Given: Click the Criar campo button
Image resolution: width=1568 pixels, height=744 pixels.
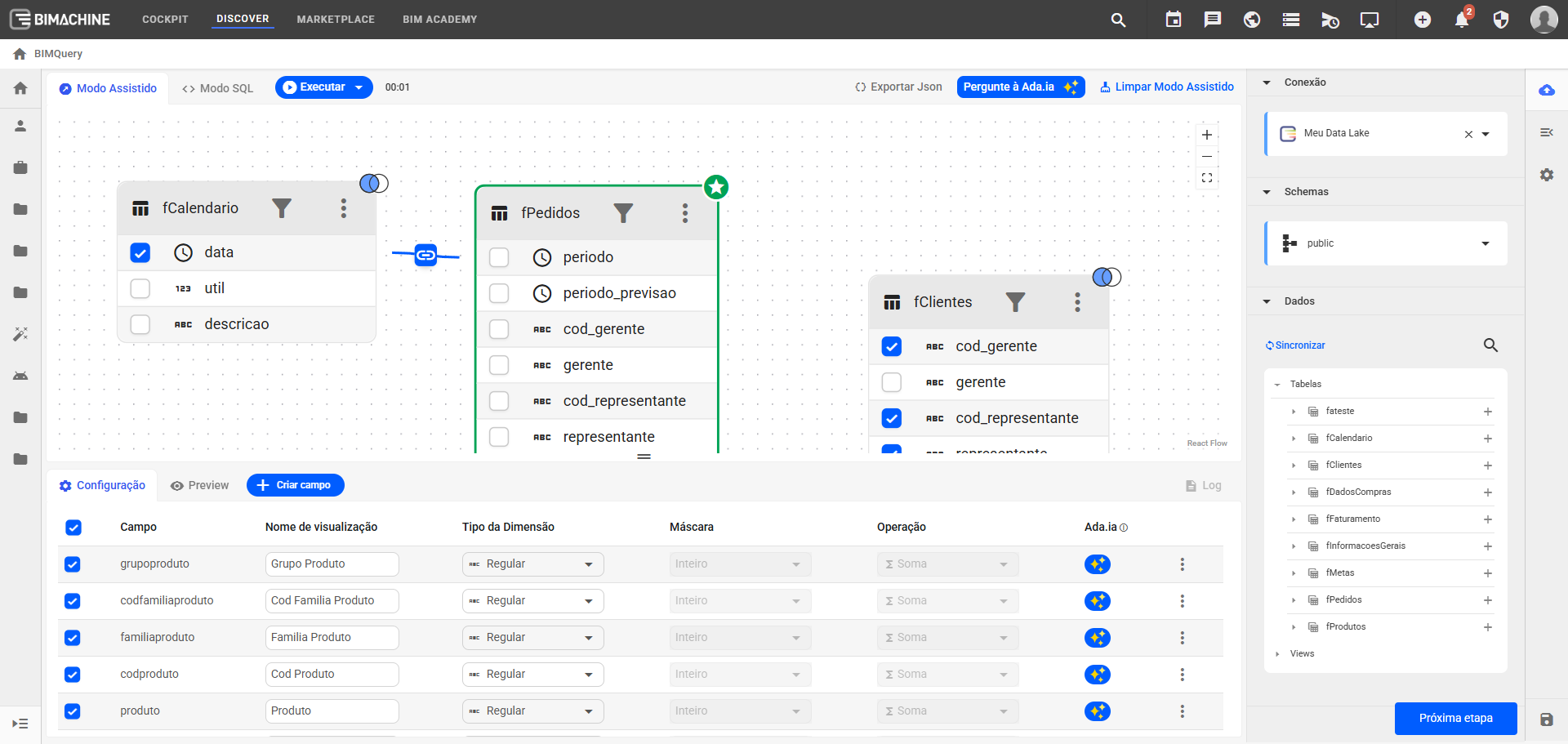Looking at the screenshot, I should (x=295, y=485).
